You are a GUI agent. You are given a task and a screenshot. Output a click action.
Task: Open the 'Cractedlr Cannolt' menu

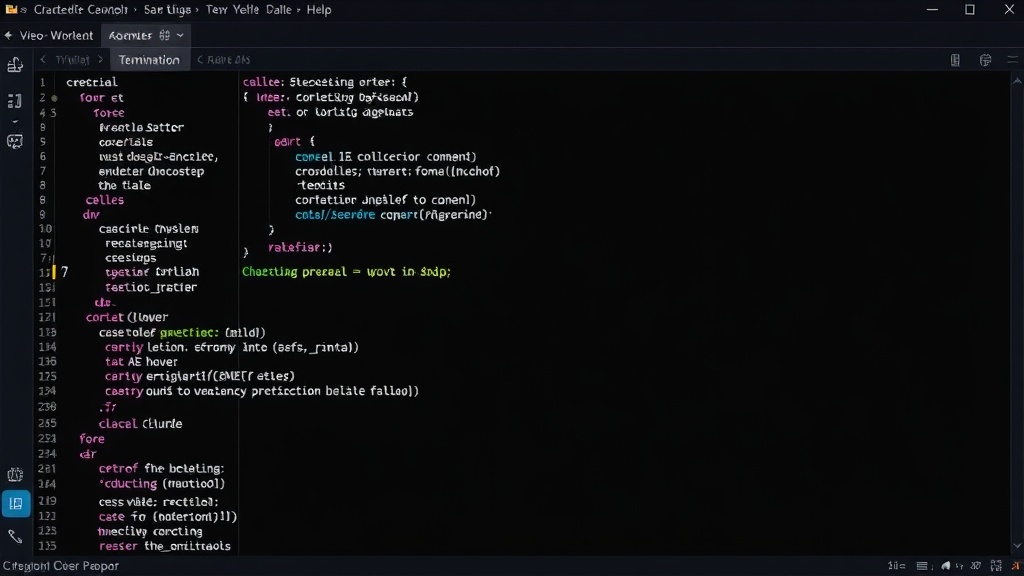click(80, 10)
